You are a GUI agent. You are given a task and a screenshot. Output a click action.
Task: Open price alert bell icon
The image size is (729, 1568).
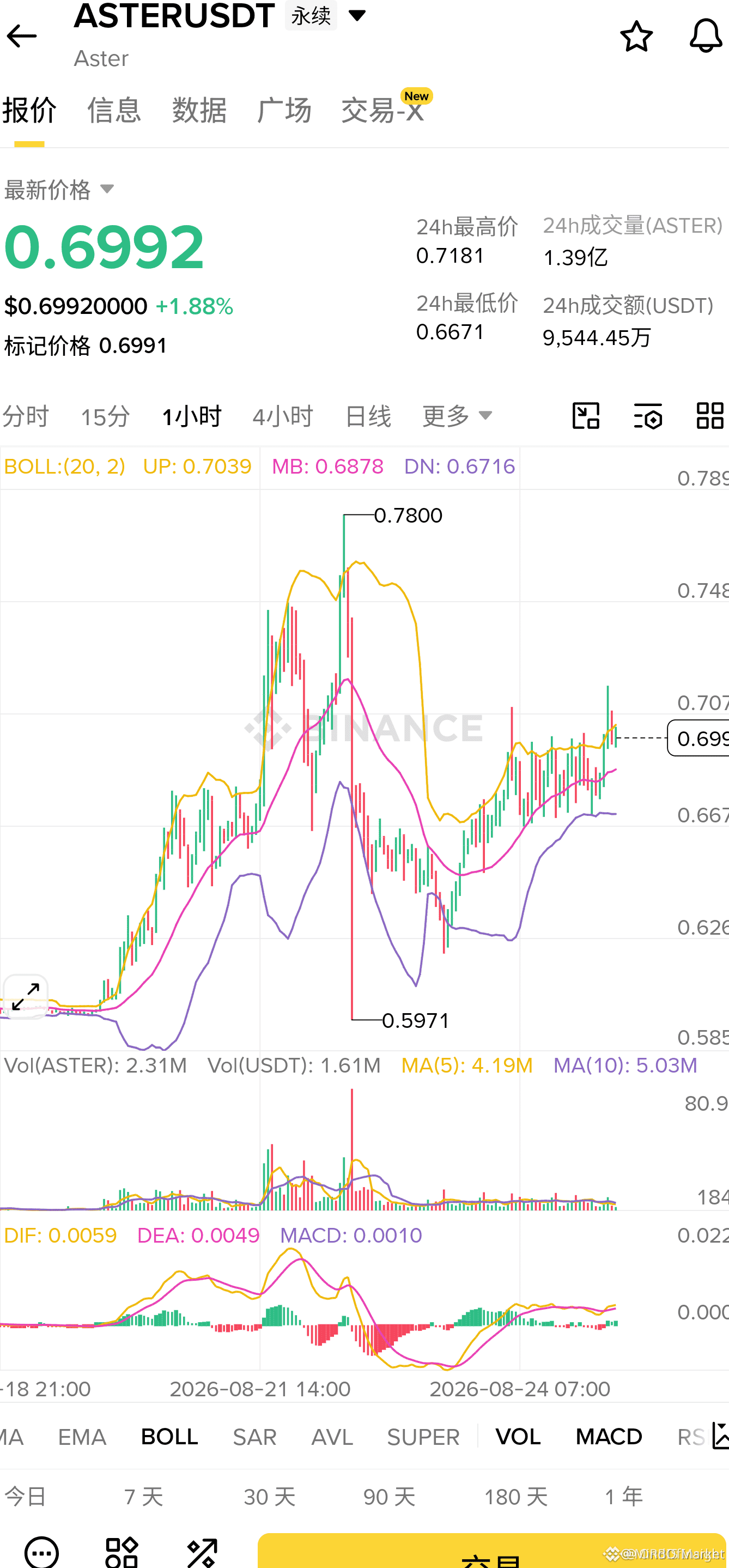point(706,37)
